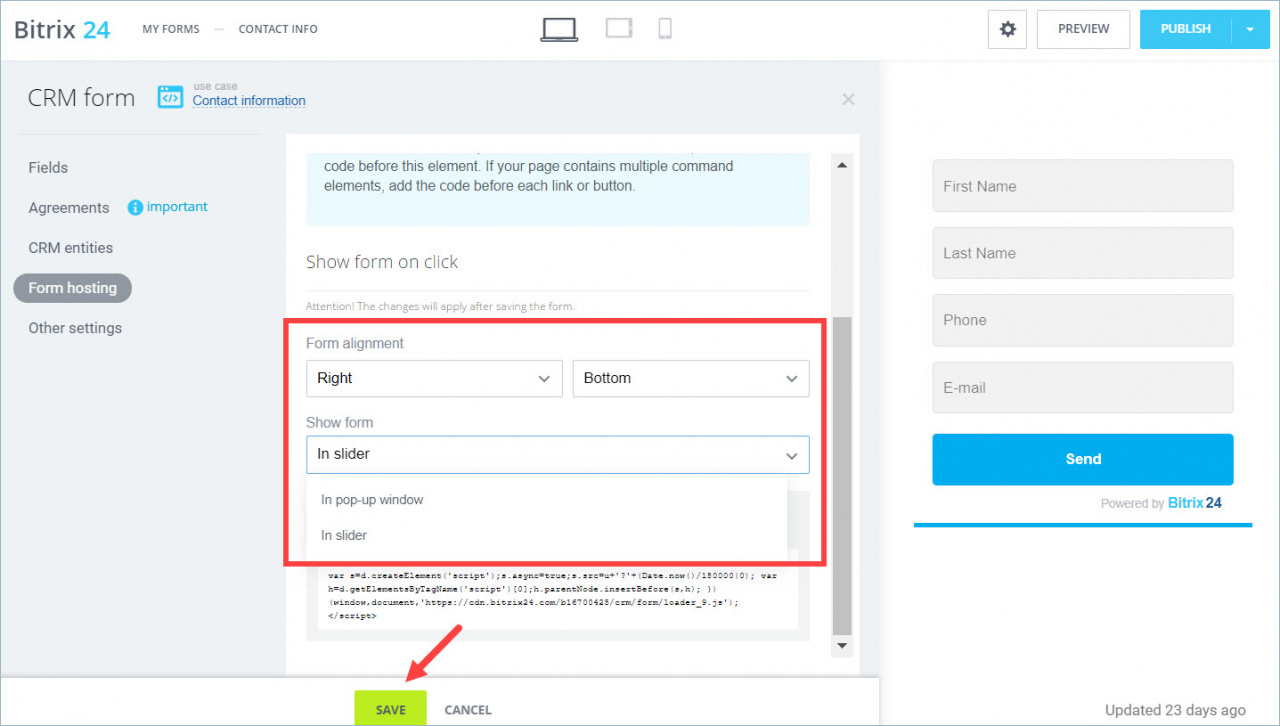Image resolution: width=1280 pixels, height=726 pixels.
Task: Open the Publish dropdown arrow
Action: tap(1250, 30)
